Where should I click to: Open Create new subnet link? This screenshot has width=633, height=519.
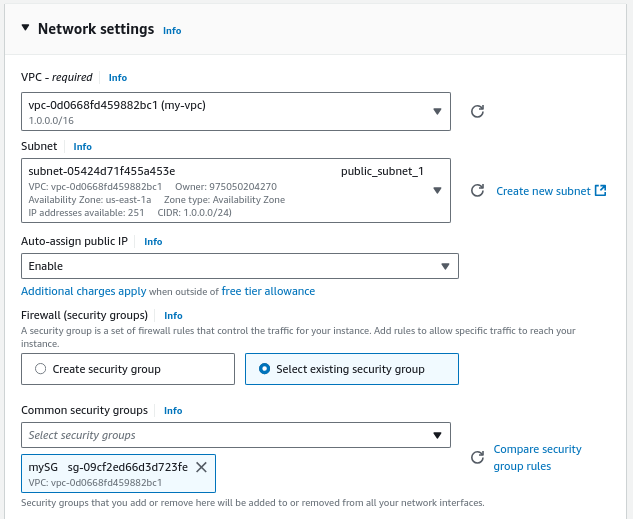click(x=543, y=191)
